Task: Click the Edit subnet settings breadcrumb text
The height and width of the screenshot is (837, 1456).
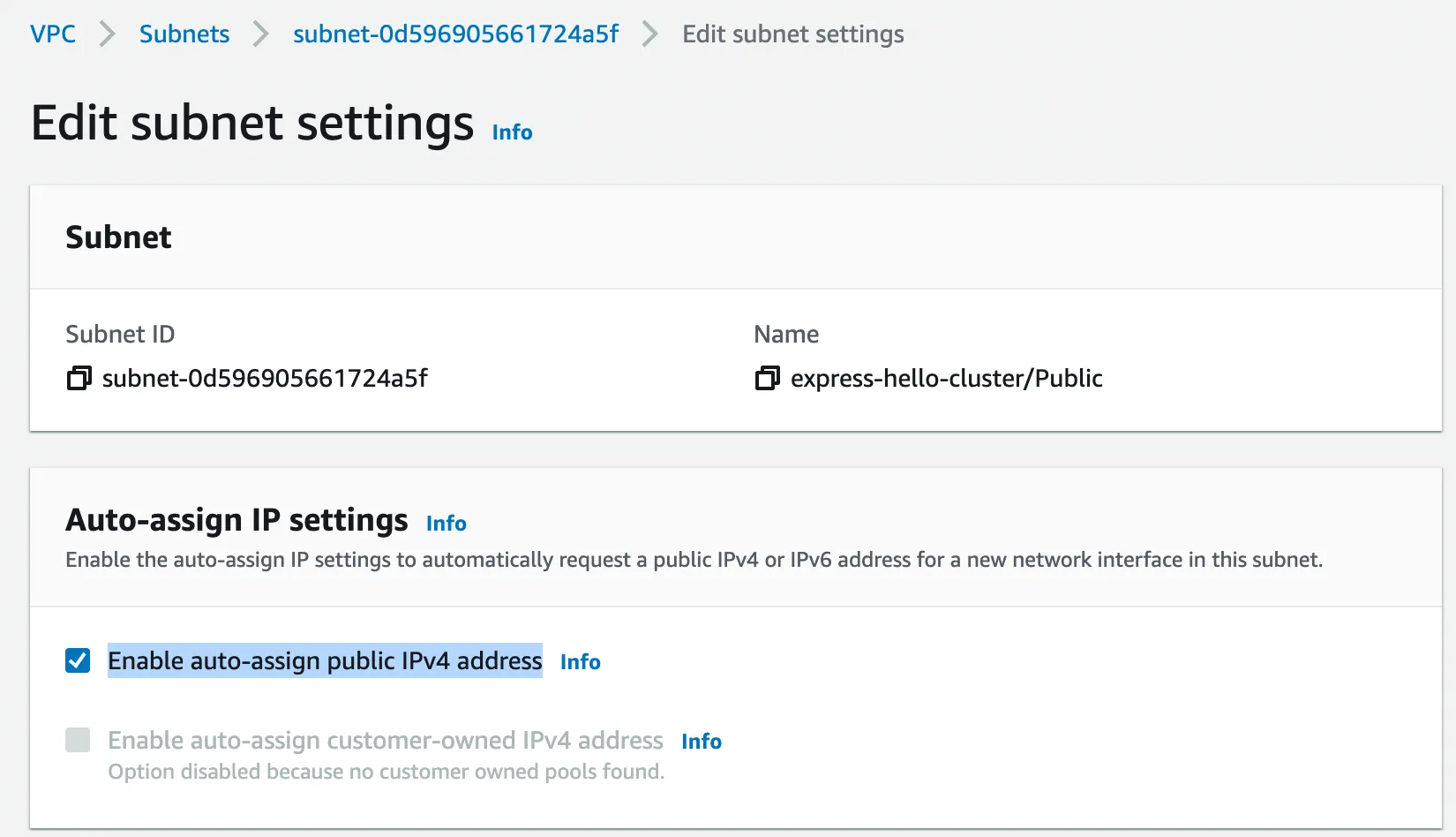Action: [792, 34]
